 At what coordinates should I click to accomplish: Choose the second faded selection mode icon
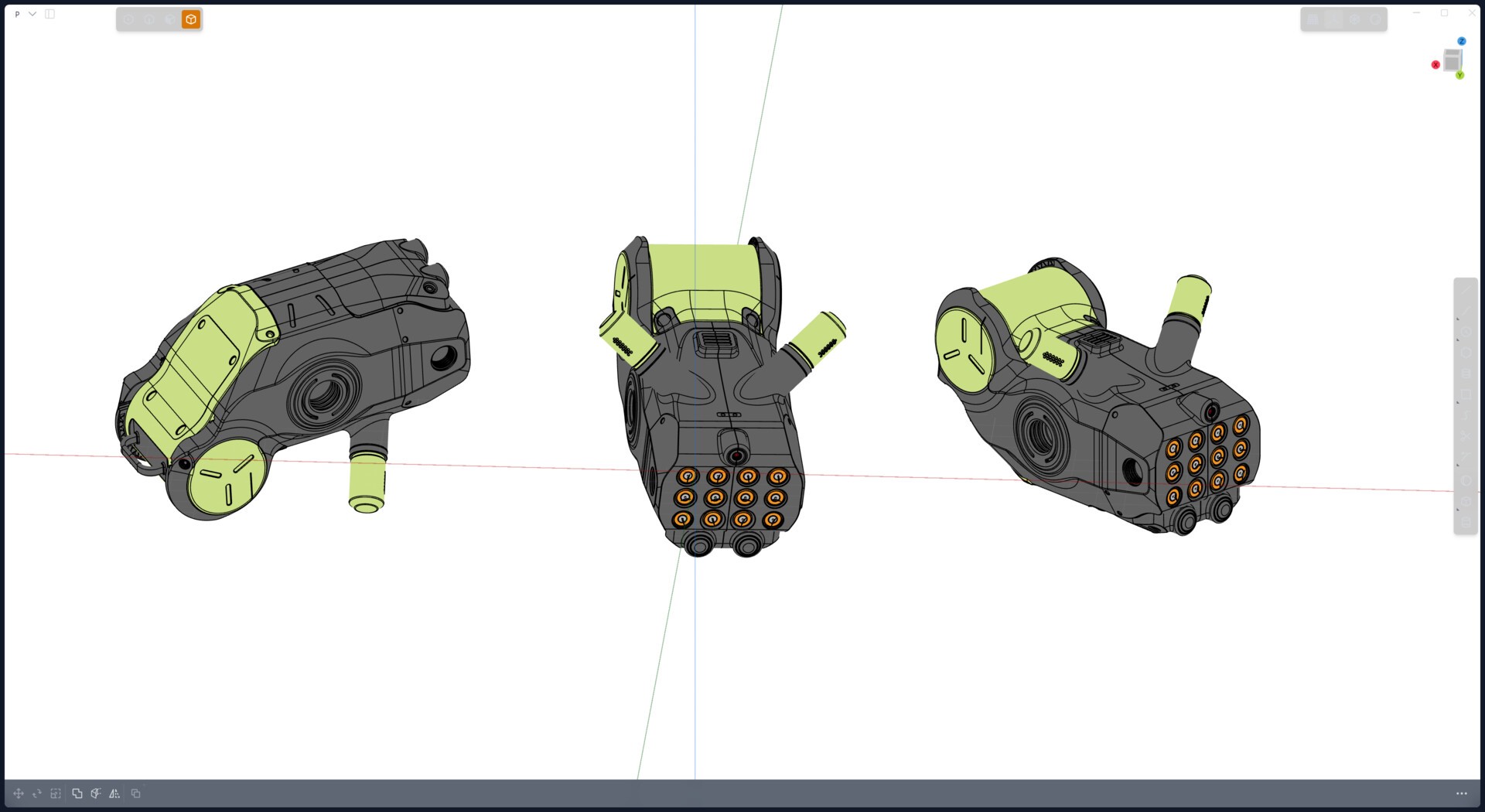[x=149, y=19]
